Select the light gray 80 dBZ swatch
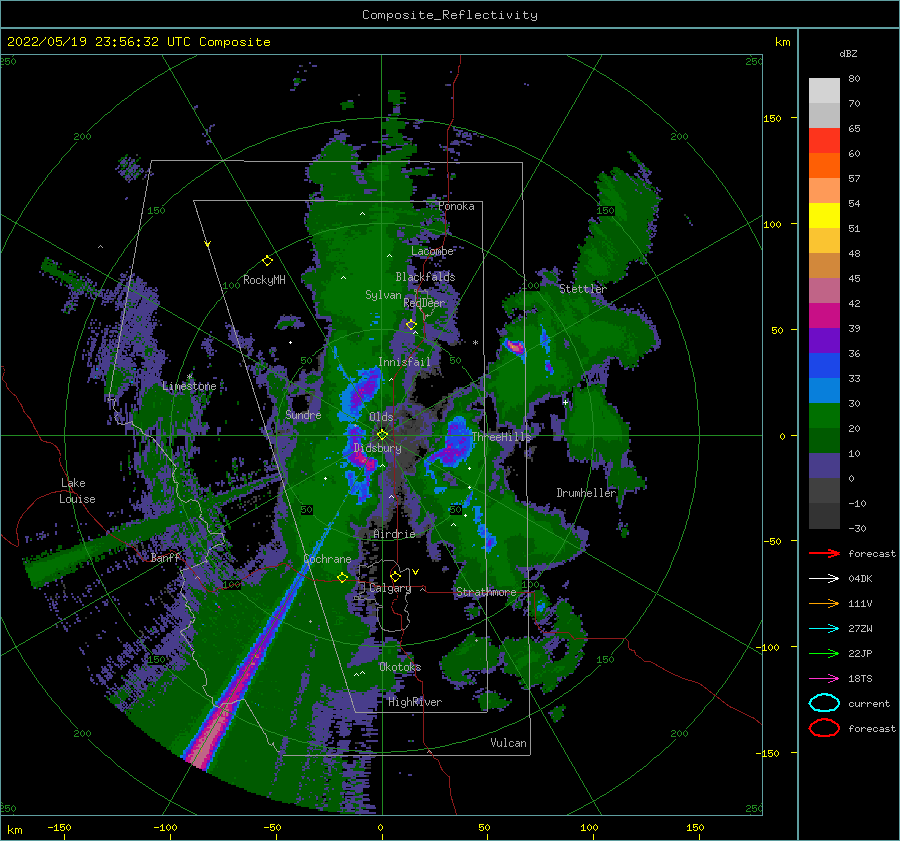The image size is (900, 841). point(824,90)
